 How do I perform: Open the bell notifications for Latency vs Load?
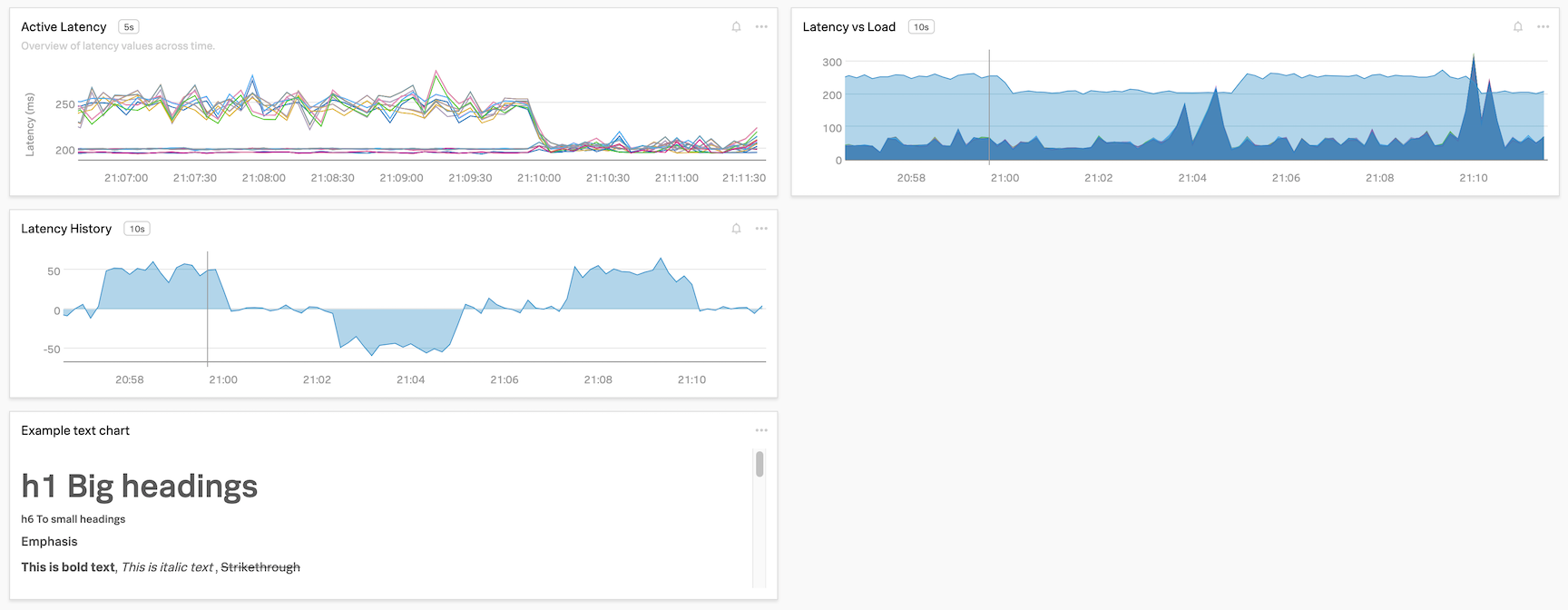click(x=1517, y=27)
